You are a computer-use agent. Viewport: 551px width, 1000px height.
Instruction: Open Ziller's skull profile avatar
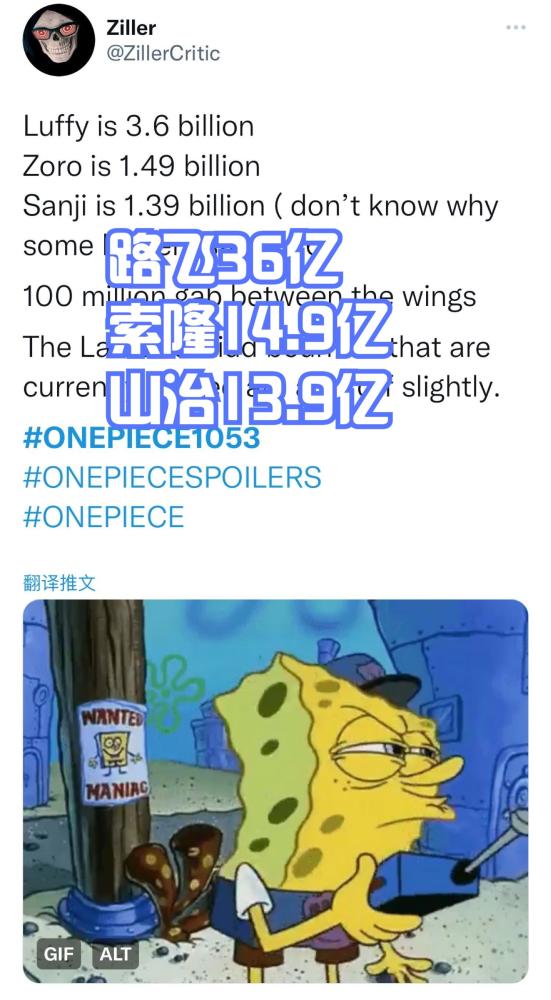[x=59, y=40]
